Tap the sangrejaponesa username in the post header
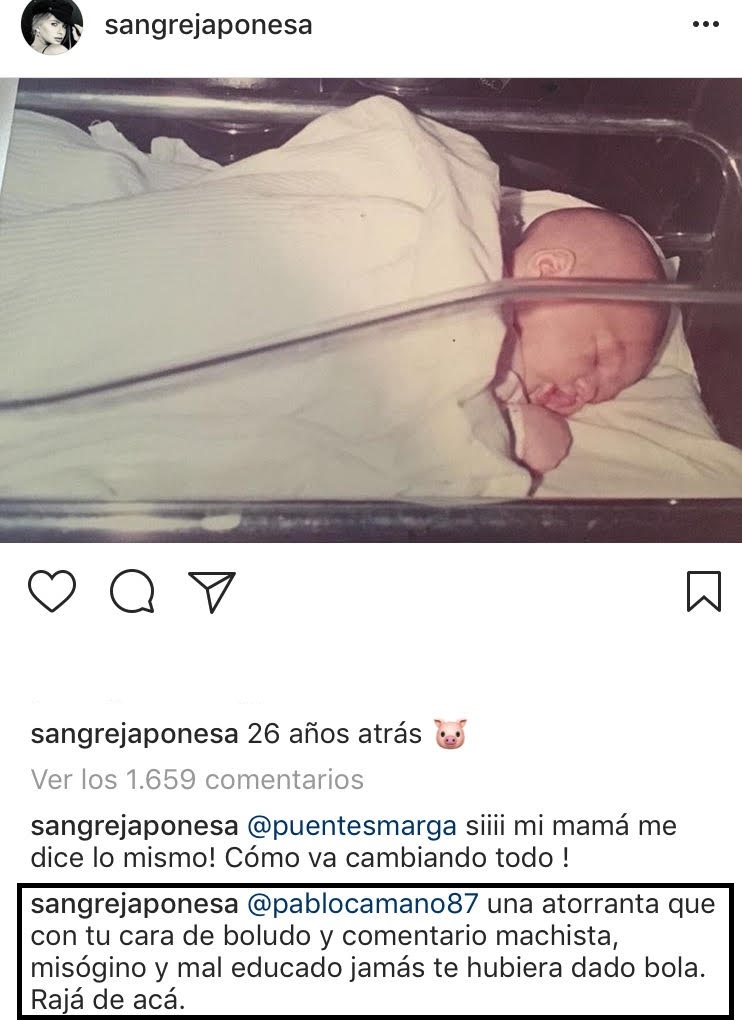This screenshot has width=742, height=1025. (209, 25)
